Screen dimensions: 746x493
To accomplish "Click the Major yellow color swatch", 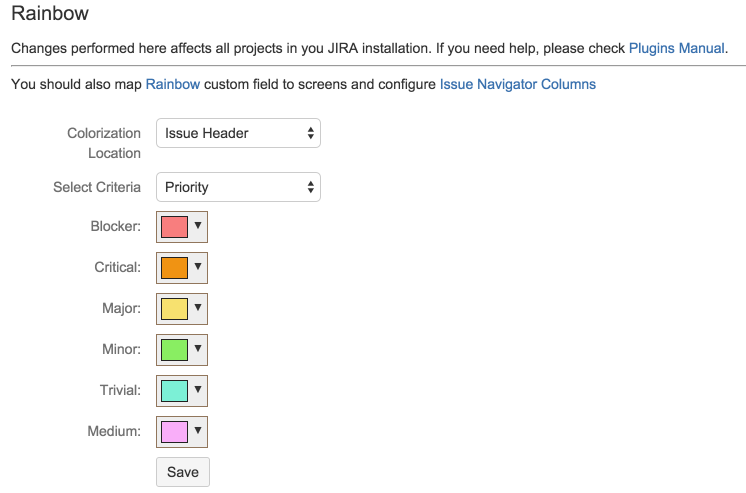I will [x=175, y=309].
